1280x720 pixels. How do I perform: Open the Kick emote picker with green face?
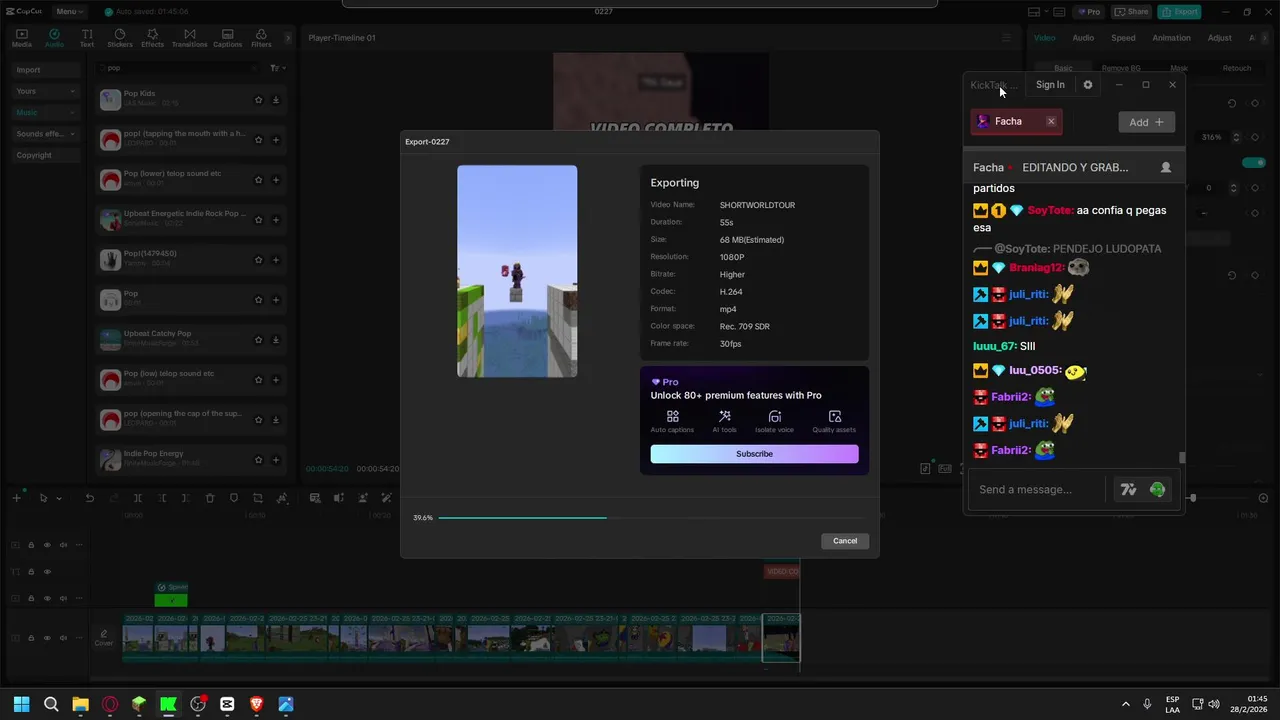pyautogui.click(x=1157, y=489)
